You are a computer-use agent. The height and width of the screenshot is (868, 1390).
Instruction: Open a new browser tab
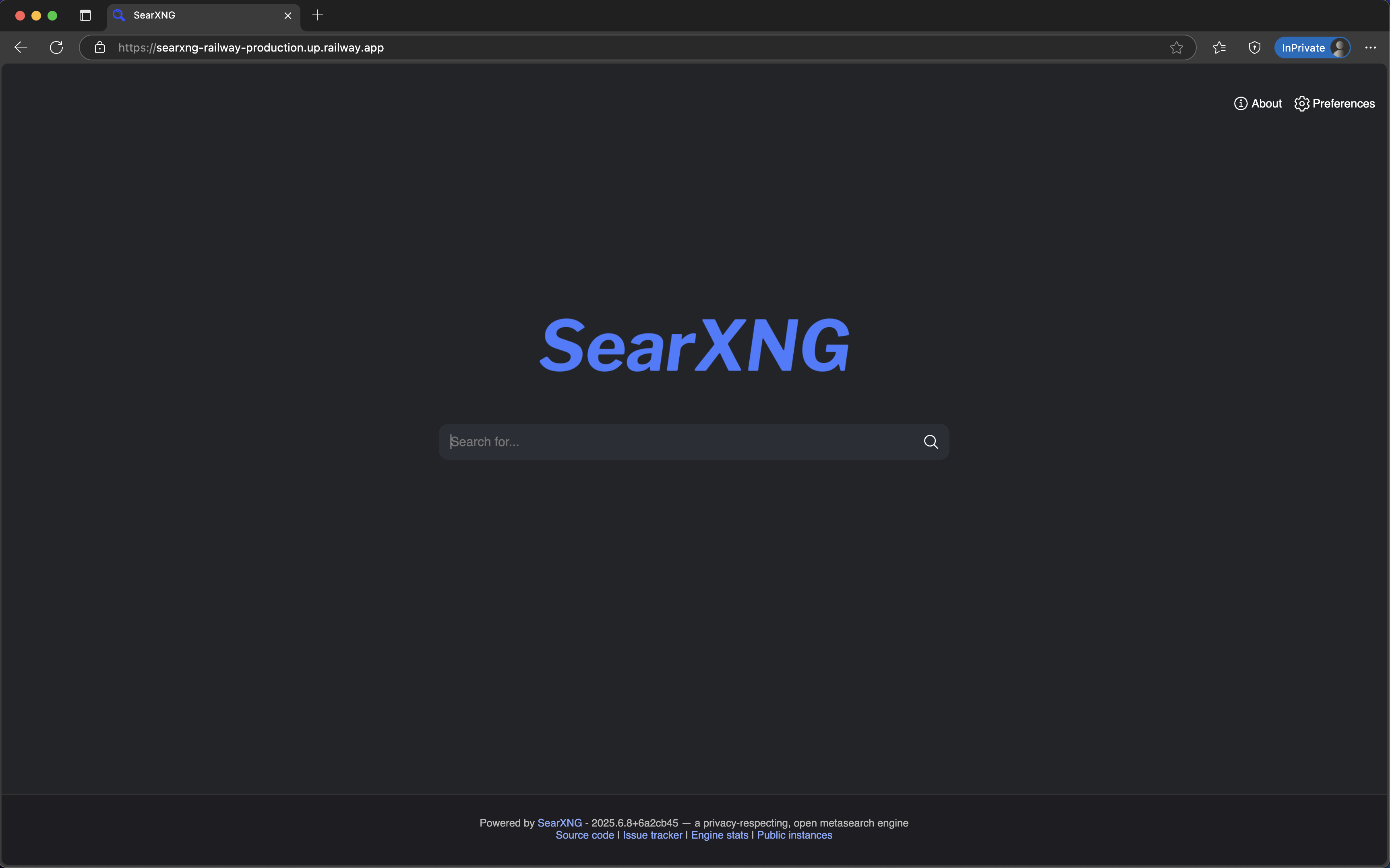pos(317,15)
